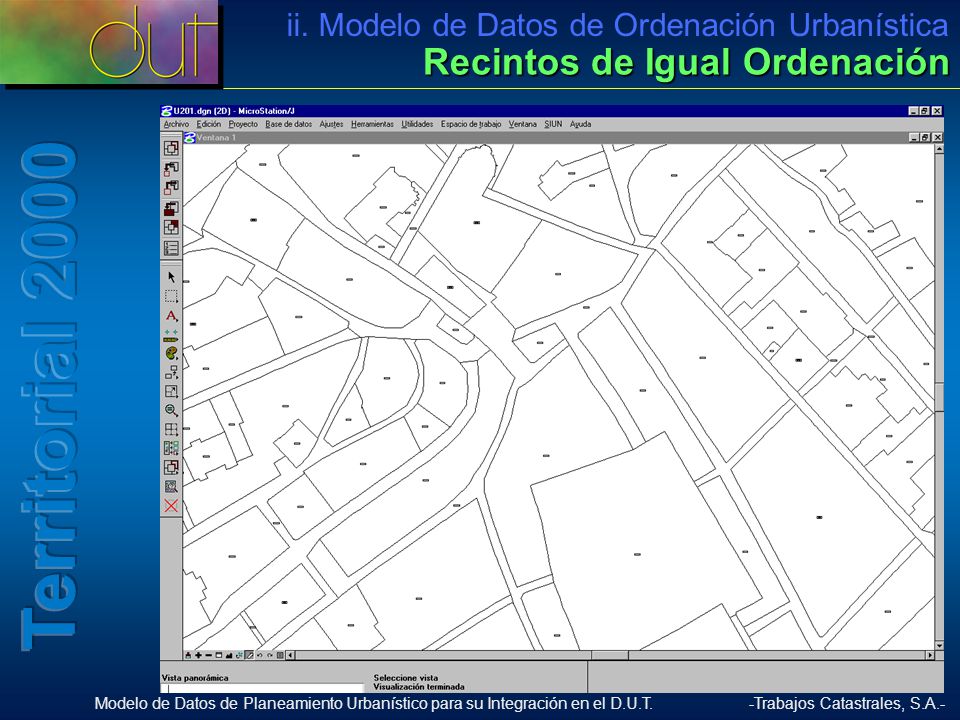Open the ruler measurement tool with green dots
The width and height of the screenshot is (960, 720).
click(x=171, y=335)
